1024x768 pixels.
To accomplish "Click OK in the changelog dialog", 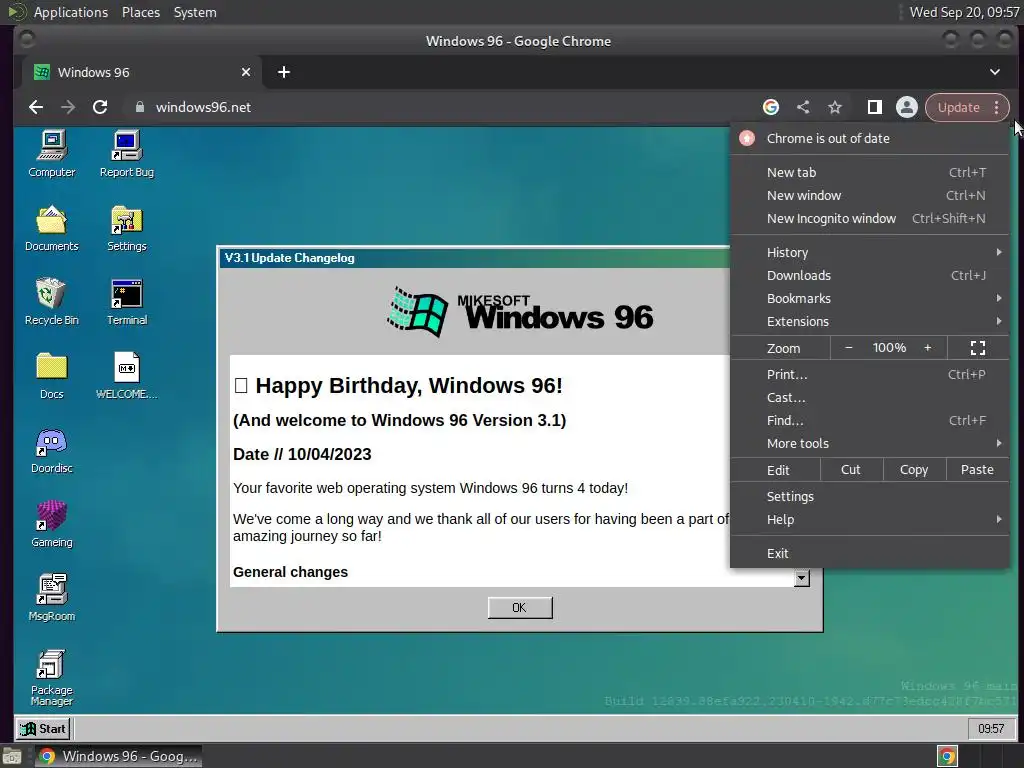I will pyautogui.click(x=520, y=607).
